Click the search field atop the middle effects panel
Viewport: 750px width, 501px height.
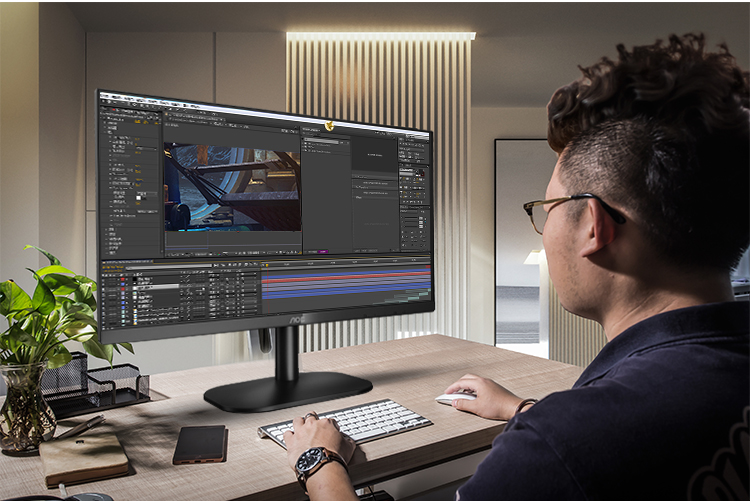pos(322,142)
